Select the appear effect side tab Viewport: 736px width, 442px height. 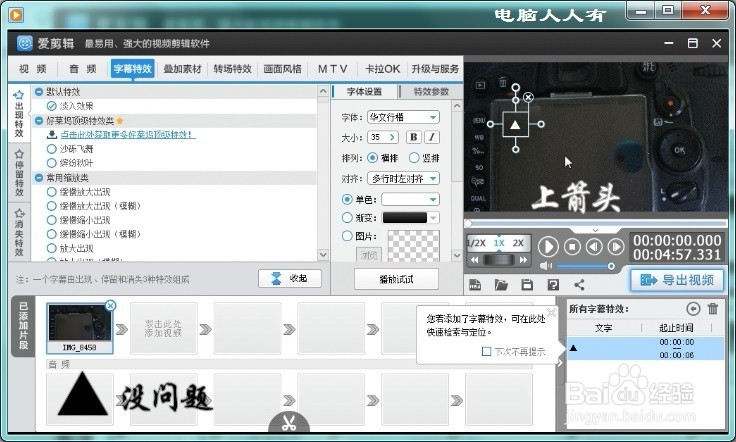pyautogui.click(x=19, y=114)
